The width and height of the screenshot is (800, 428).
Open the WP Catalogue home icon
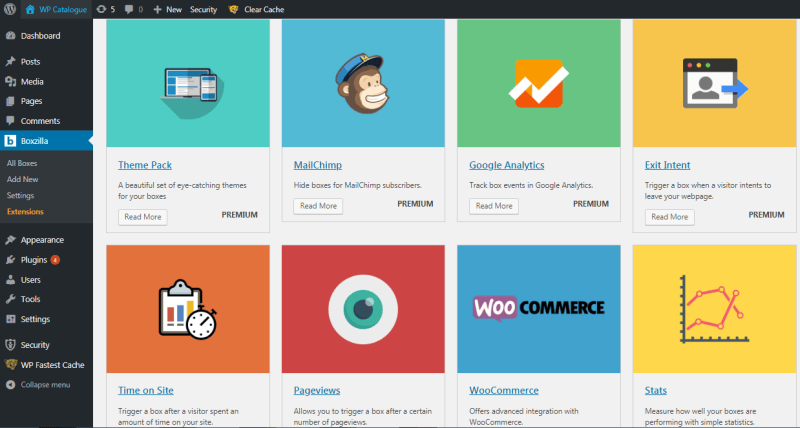pos(30,9)
